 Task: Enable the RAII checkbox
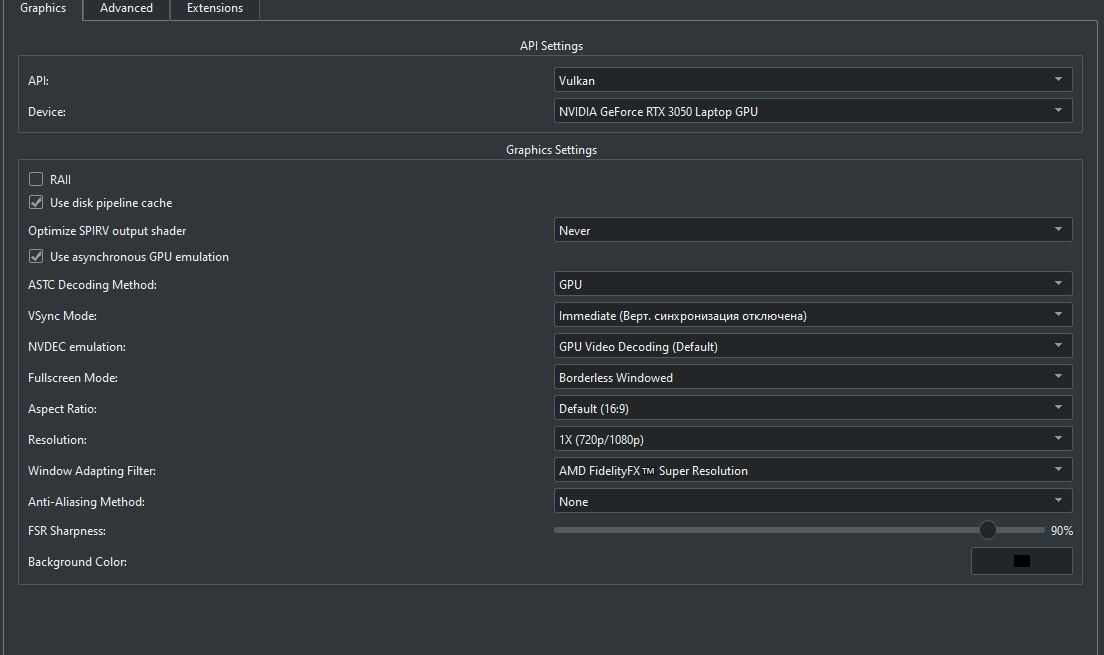[36, 180]
